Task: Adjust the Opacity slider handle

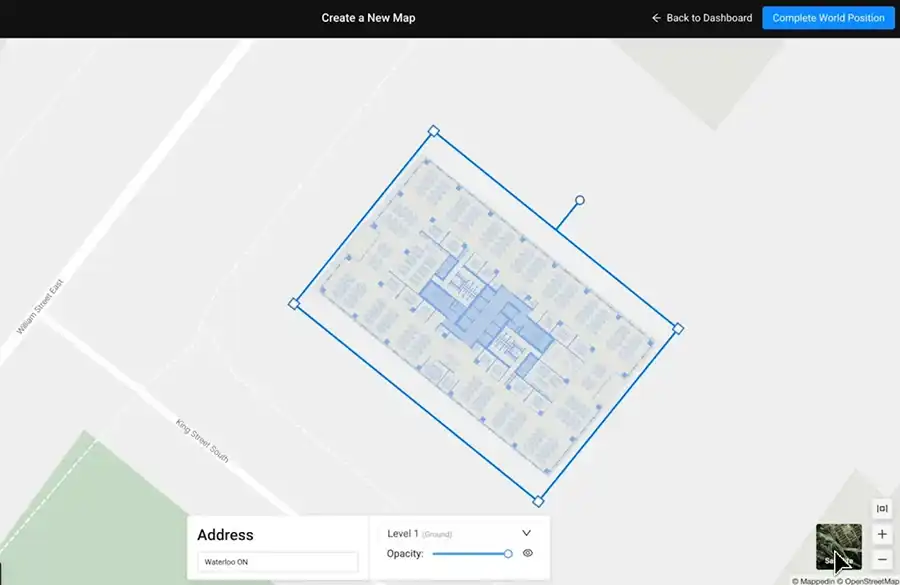Action: [x=507, y=552]
